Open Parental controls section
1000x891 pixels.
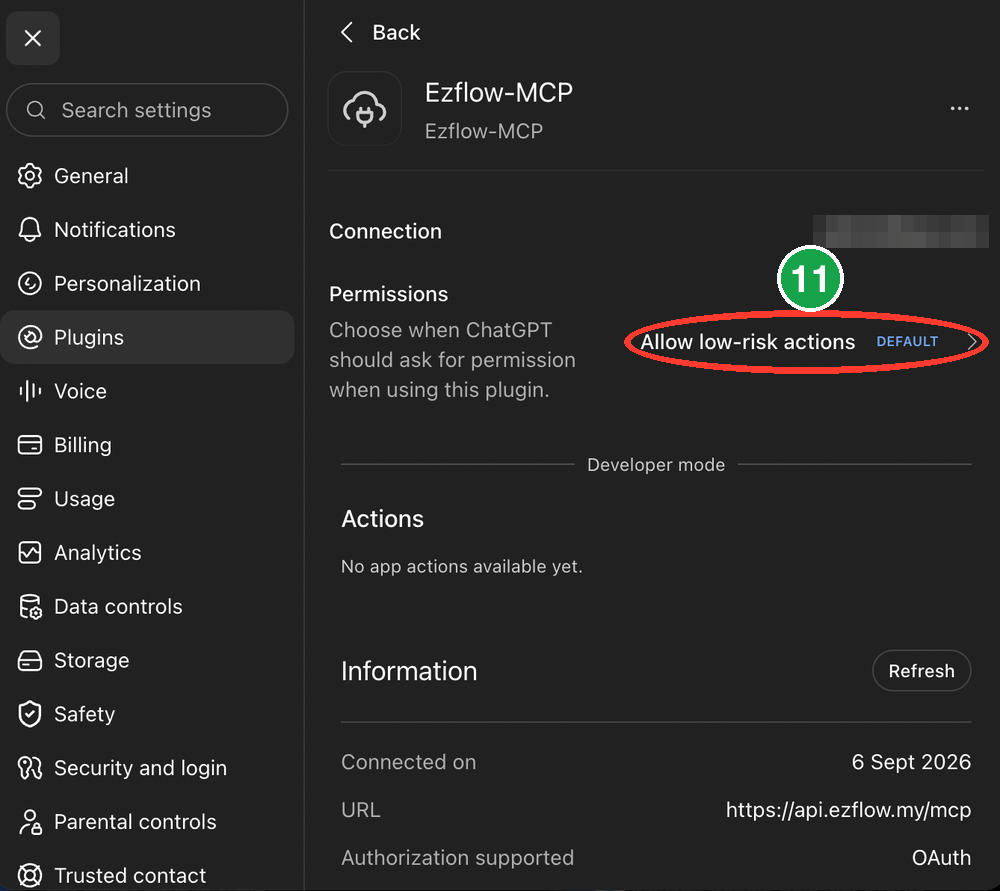(x=147, y=821)
